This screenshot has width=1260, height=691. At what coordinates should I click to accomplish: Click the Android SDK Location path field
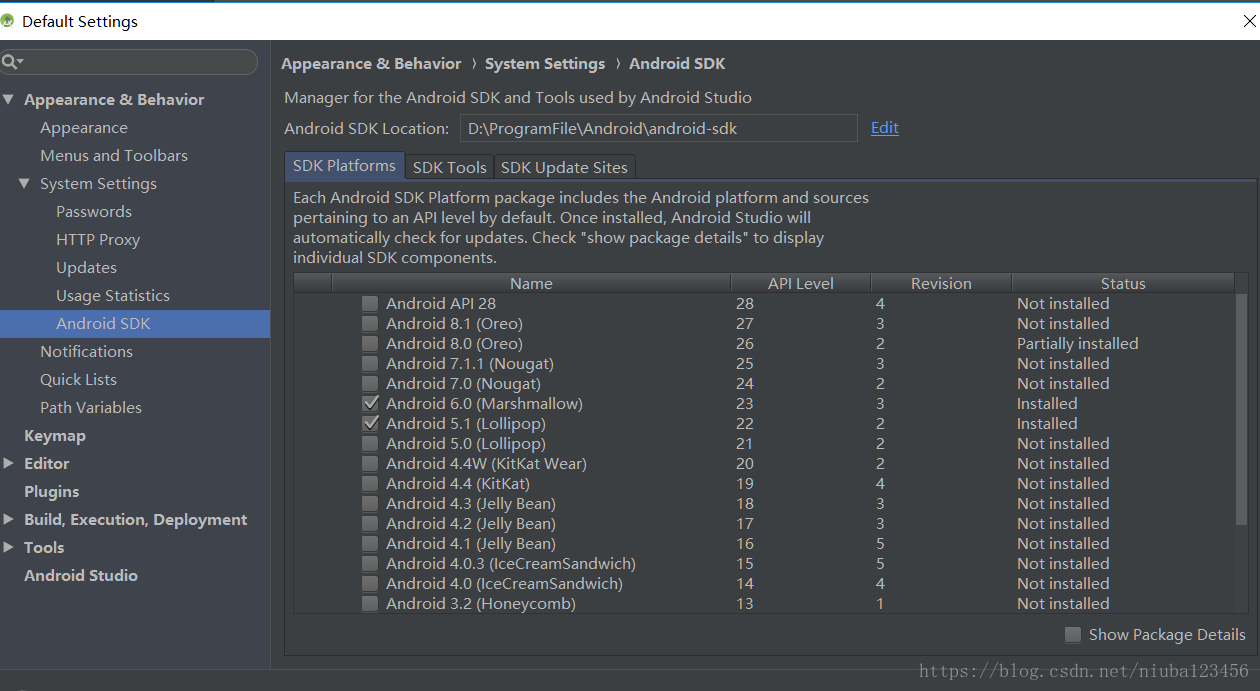tap(659, 128)
